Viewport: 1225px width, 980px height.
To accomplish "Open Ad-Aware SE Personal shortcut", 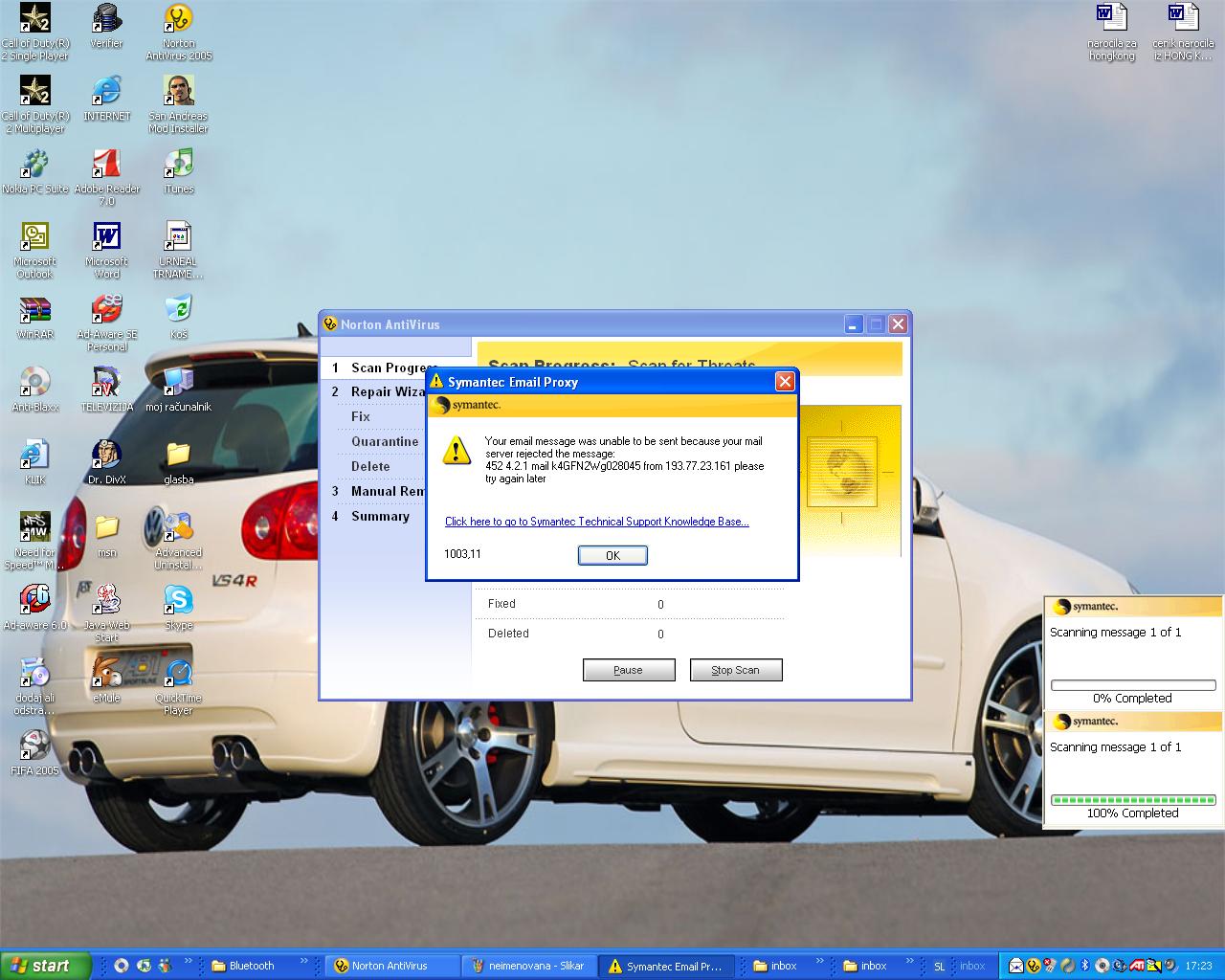I will pos(106,323).
